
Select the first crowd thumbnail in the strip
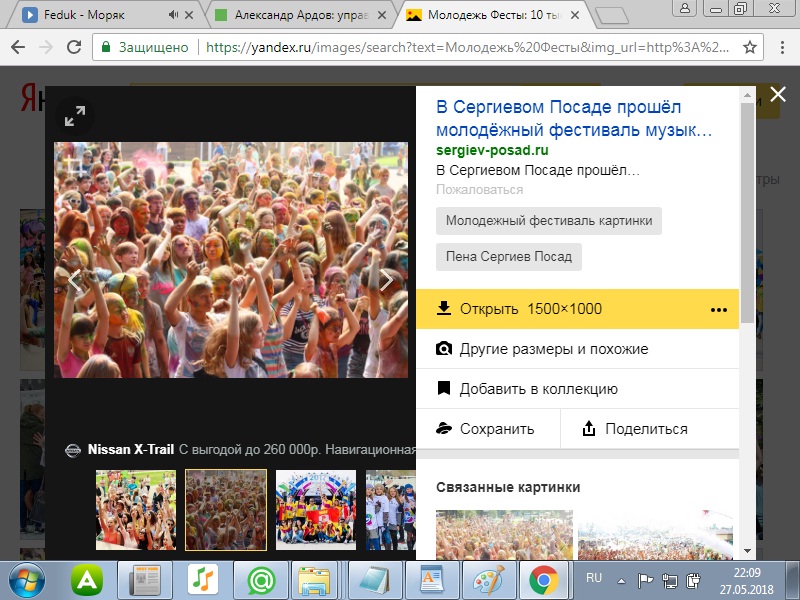click(136, 510)
